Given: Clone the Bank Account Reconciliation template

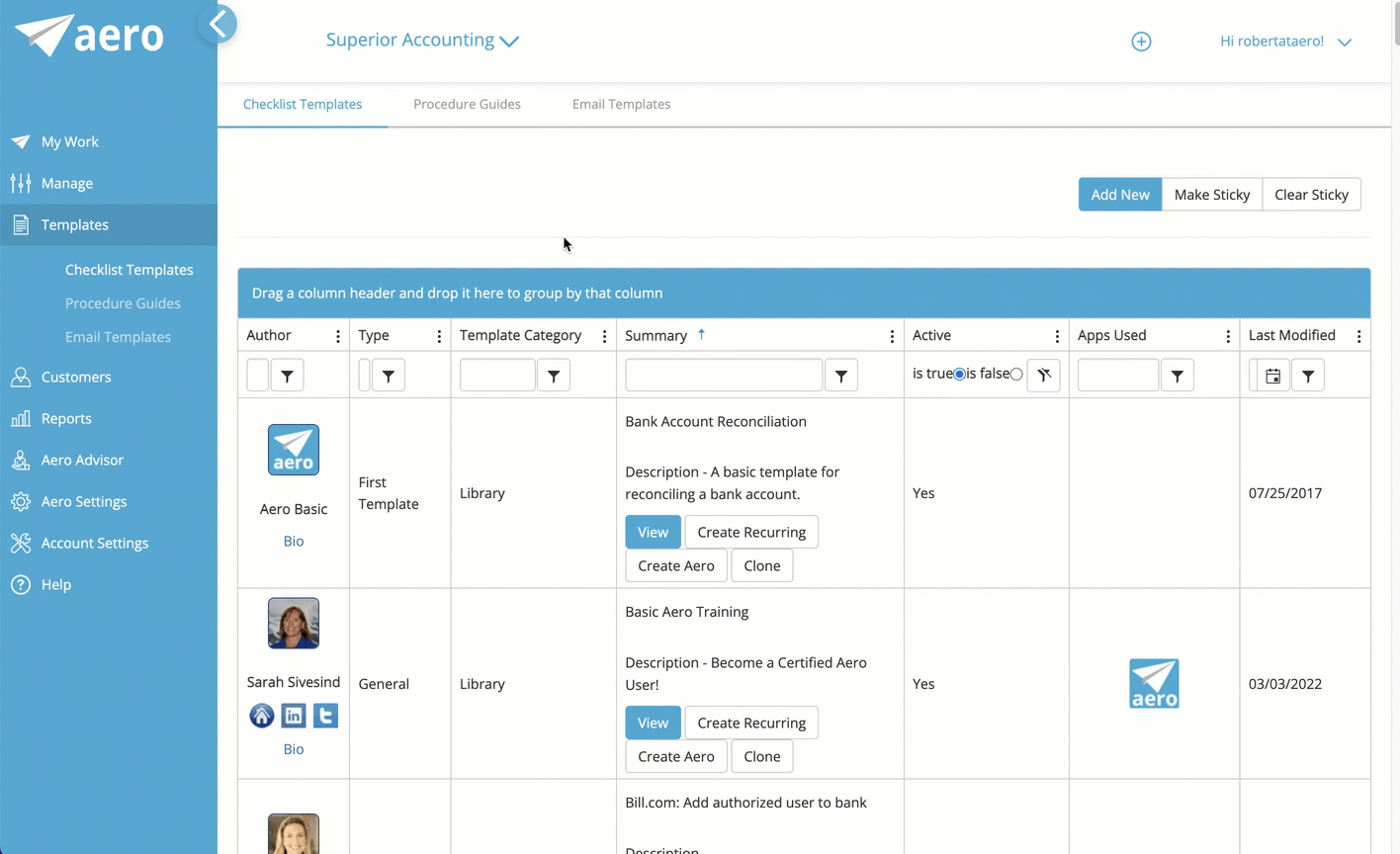Looking at the screenshot, I should [762, 565].
